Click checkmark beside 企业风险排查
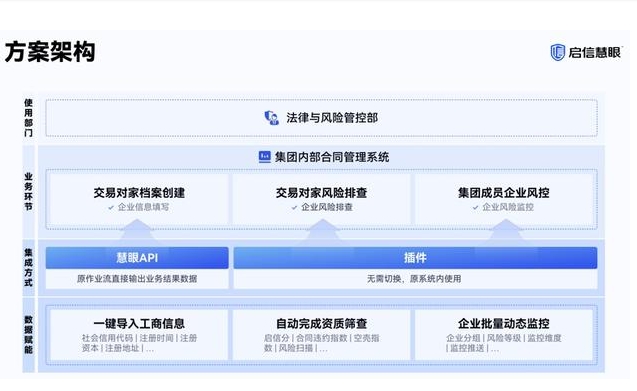The image size is (637, 391). pyautogui.click(x=294, y=208)
